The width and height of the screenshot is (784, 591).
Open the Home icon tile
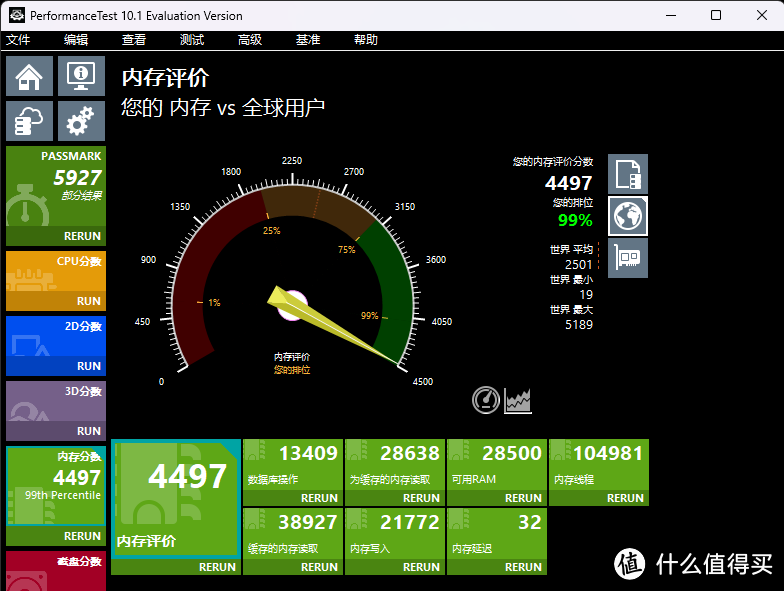tap(30, 76)
